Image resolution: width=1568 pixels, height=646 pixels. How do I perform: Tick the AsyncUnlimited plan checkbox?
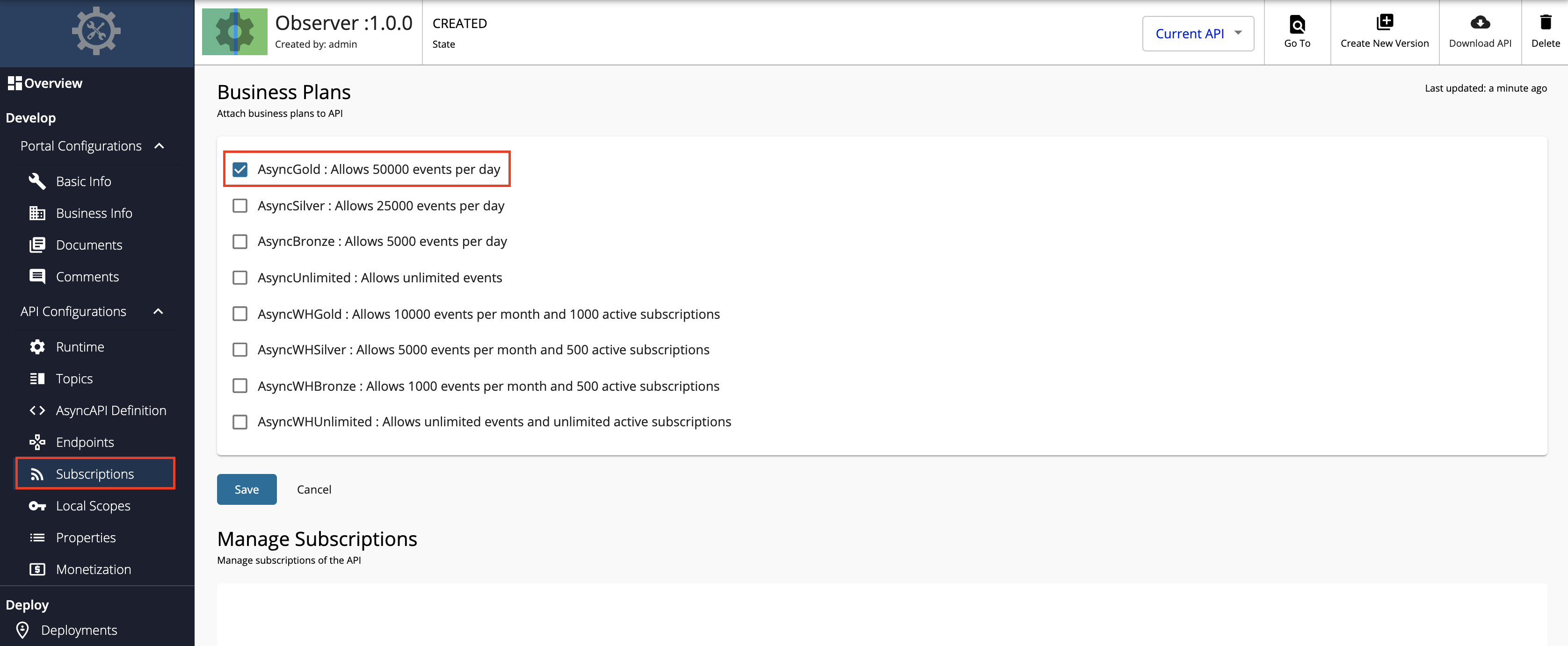point(240,277)
